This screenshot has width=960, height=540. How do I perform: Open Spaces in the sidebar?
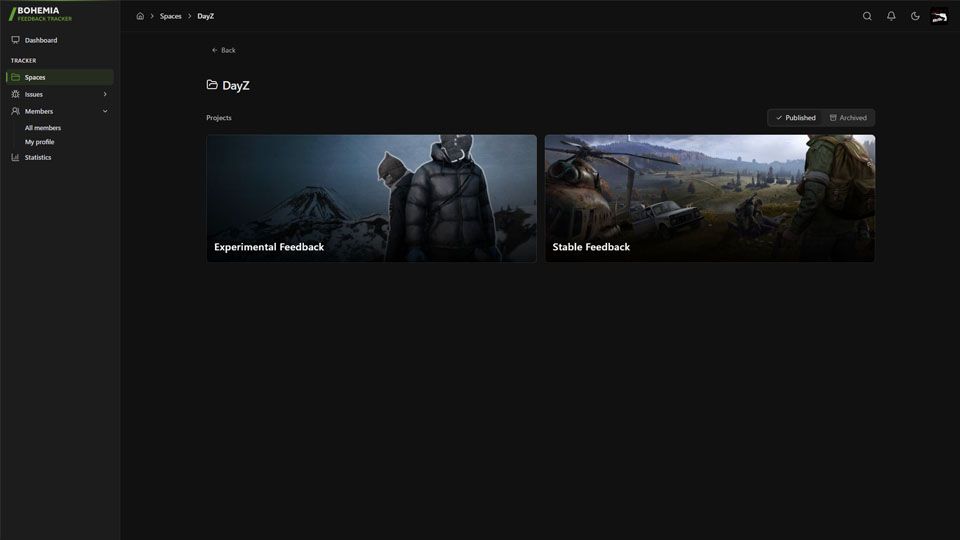coord(59,77)
